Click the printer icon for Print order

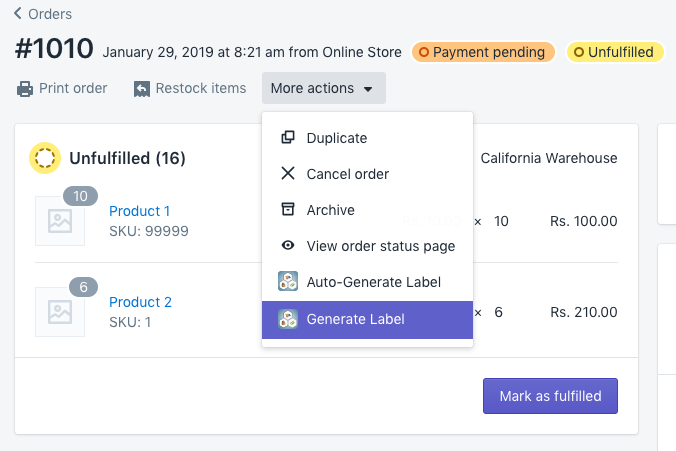25,89
